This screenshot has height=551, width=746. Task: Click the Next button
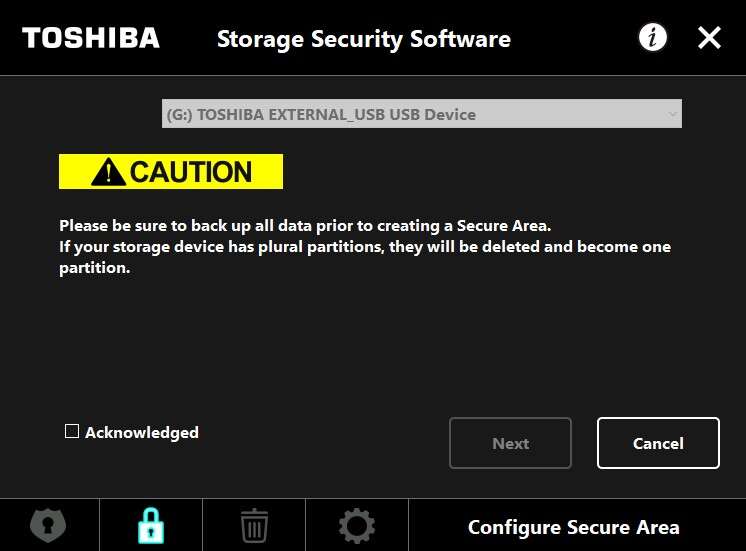(510, 443)
